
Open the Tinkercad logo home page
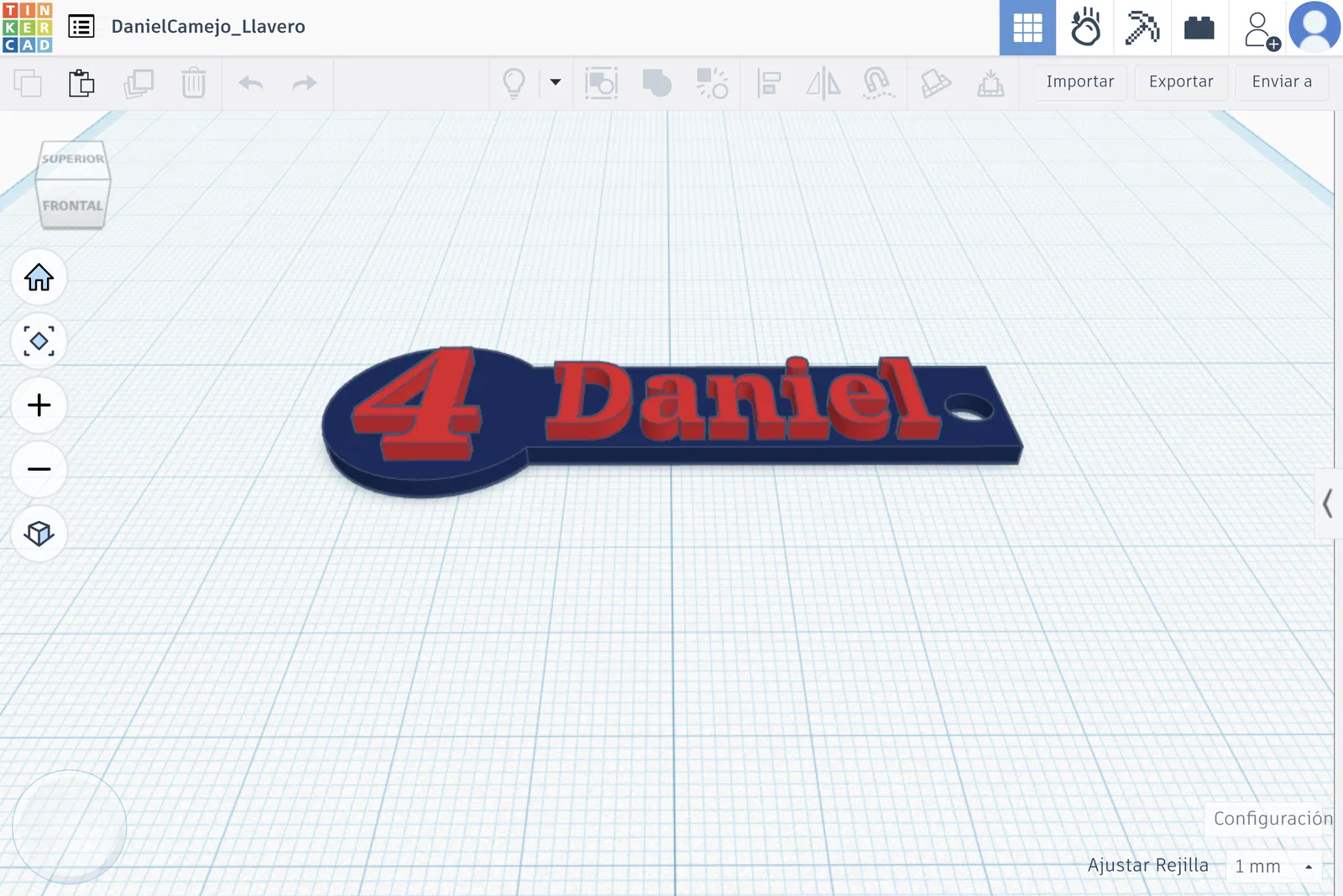tap(28, 27)
